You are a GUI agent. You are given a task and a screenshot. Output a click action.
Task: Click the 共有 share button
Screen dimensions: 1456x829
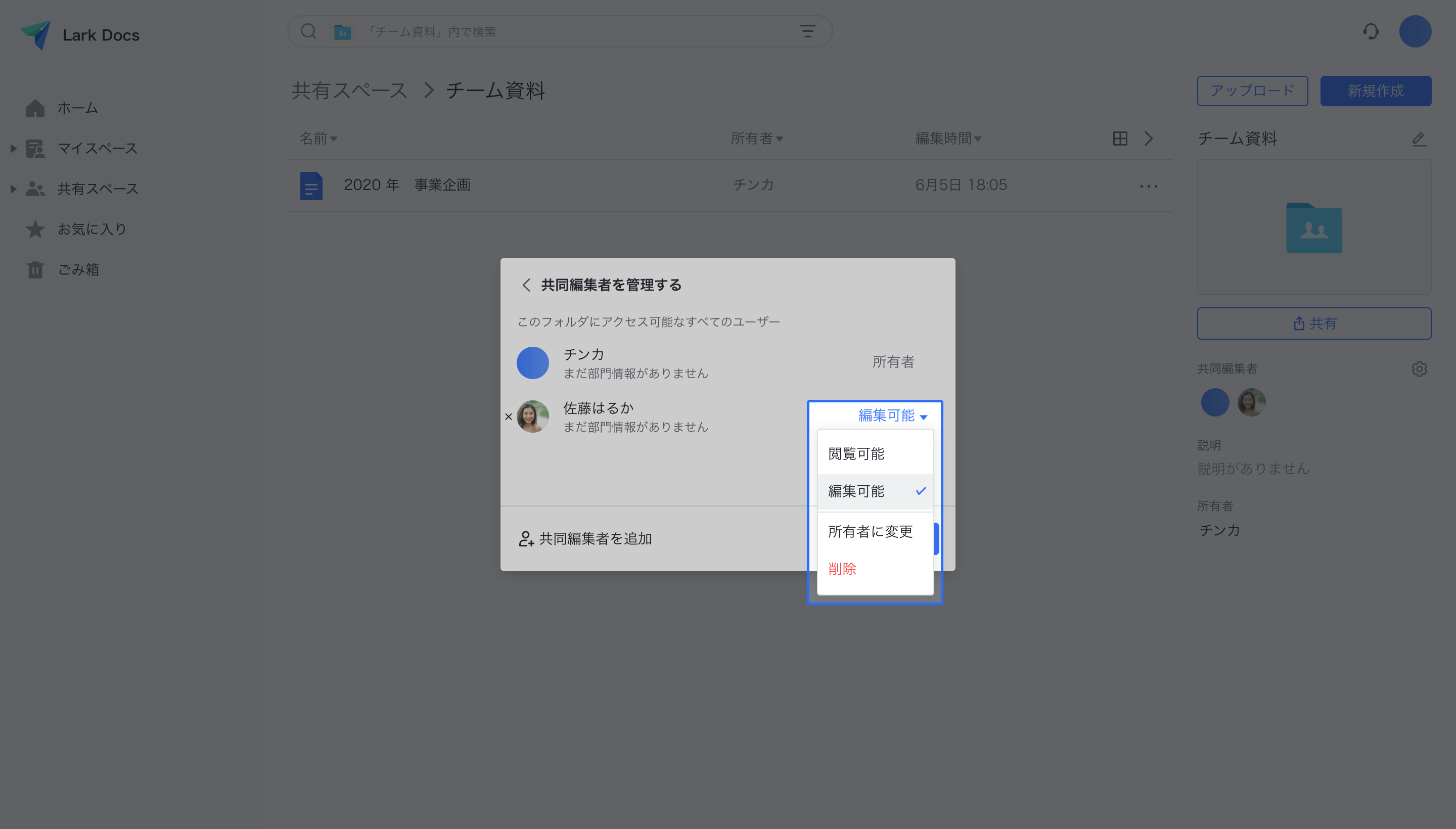pos(1313,324)
